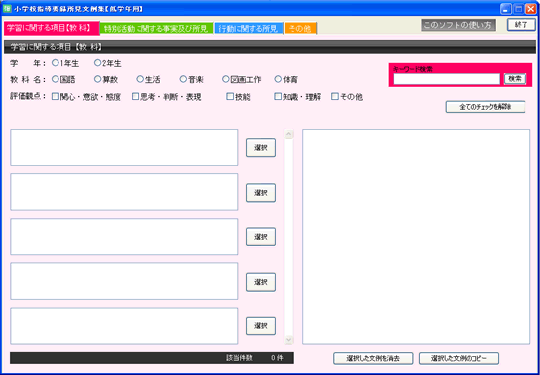This screenshot has width=540, height=375.
Task: Click the 終了 exit button
Action: 521,25
